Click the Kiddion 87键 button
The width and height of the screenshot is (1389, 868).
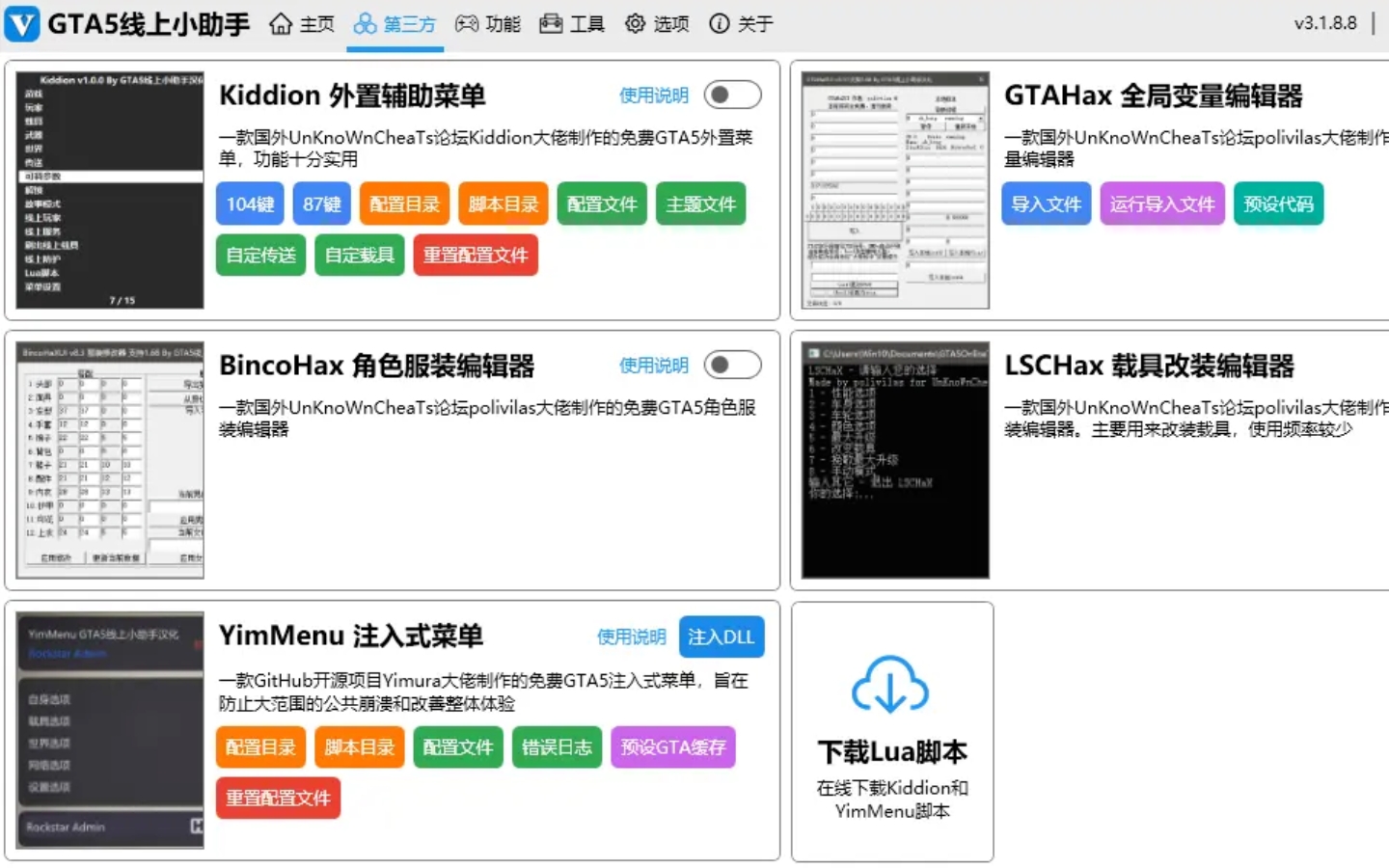tap(322, 203)
